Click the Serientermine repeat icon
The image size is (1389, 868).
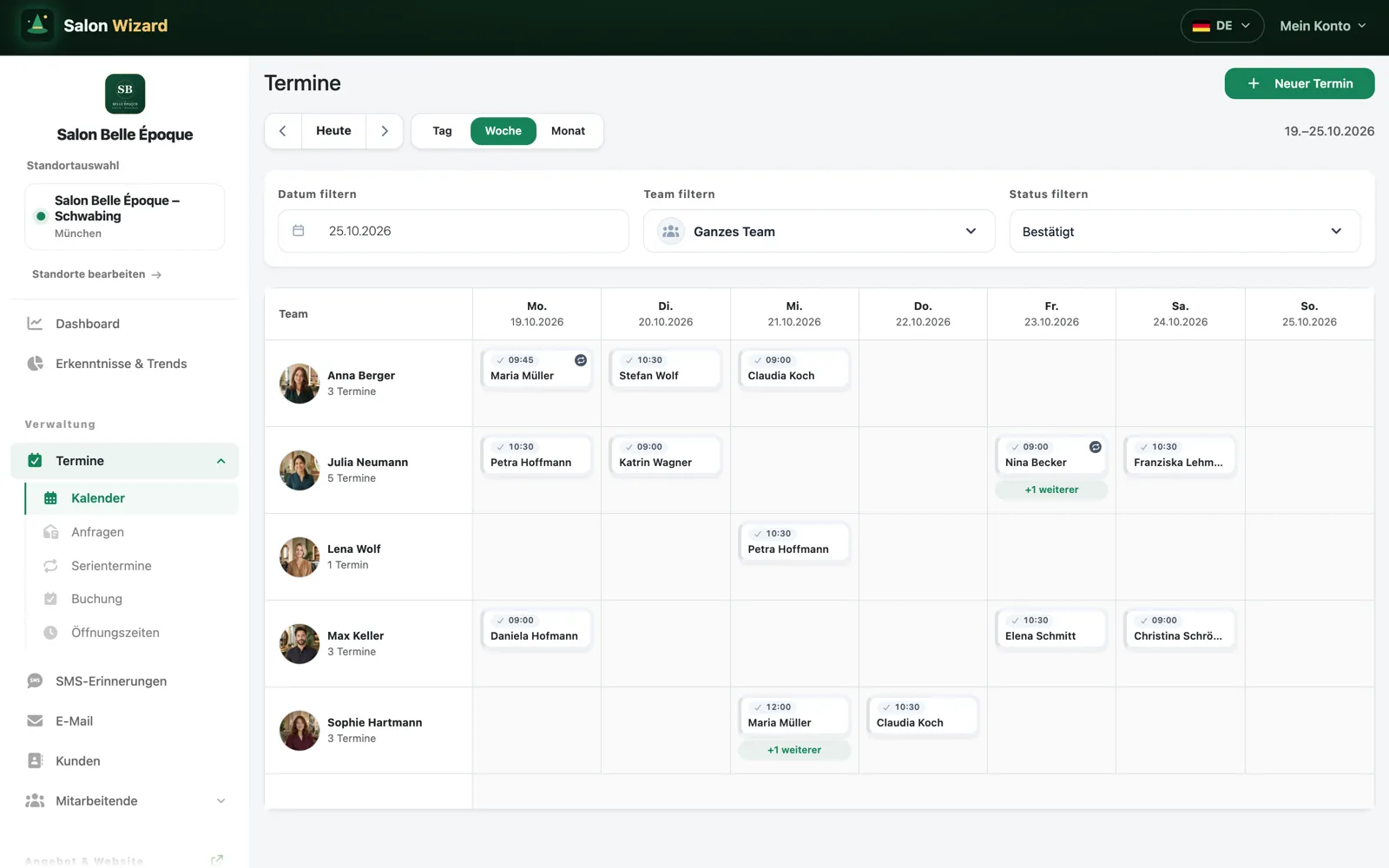(50, 566)
